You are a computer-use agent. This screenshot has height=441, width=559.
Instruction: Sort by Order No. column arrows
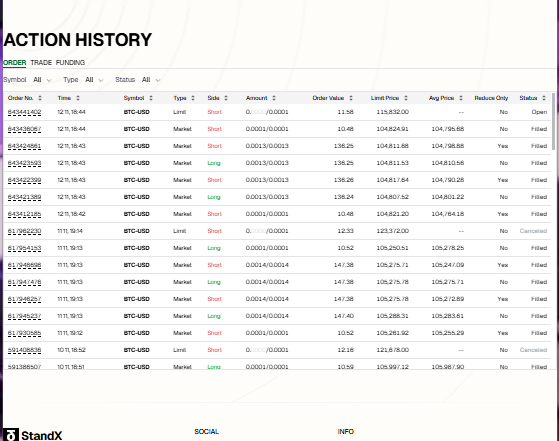(40, 98)
